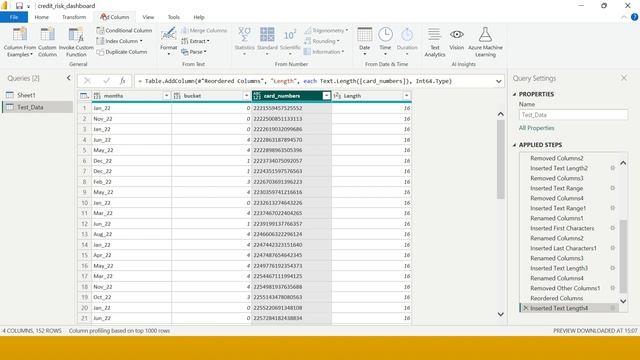Screen dimensions: 640x360
Task: Select Renamed Columns3 step
Action: 557,258
